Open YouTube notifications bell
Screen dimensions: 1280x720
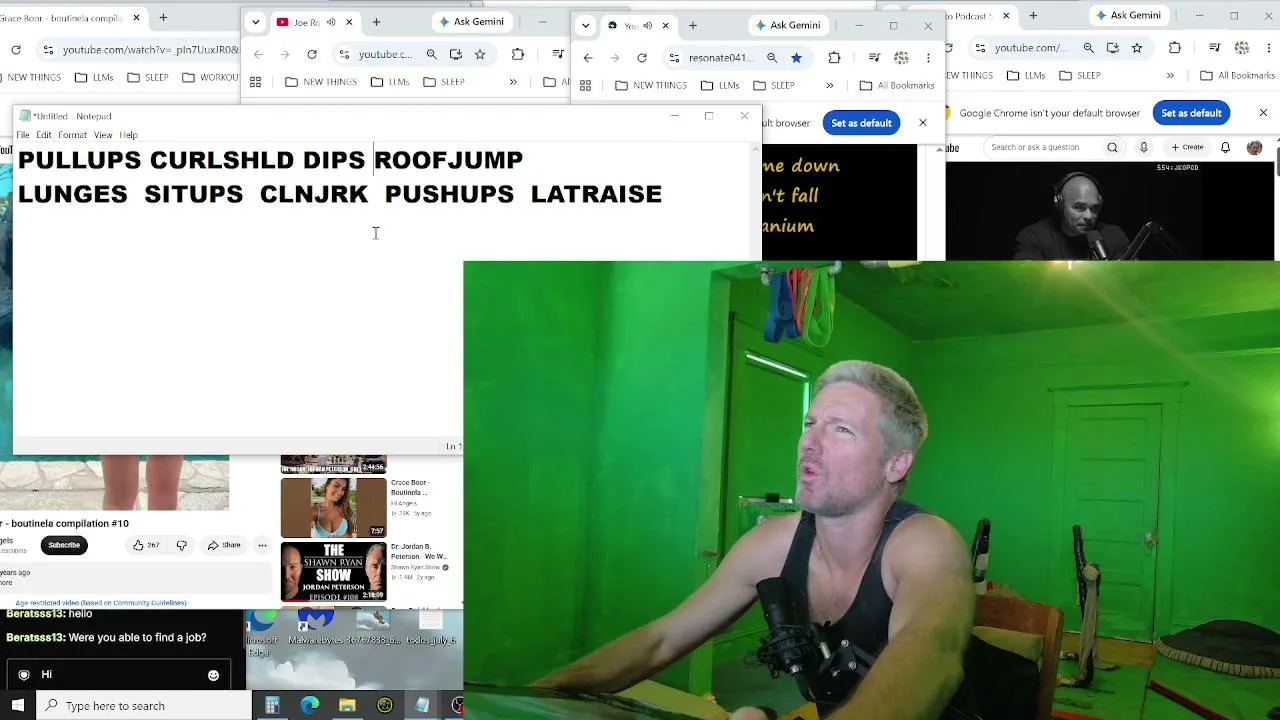pos(1226,148)
